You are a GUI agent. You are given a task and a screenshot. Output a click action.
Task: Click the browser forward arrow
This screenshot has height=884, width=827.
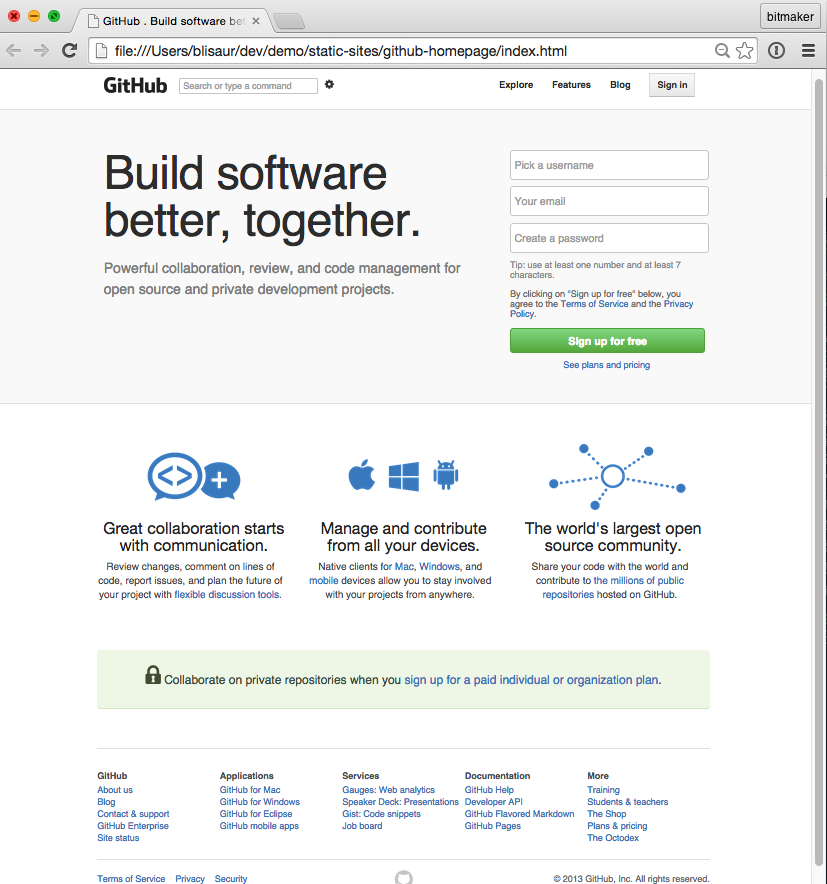coord(41,51)
